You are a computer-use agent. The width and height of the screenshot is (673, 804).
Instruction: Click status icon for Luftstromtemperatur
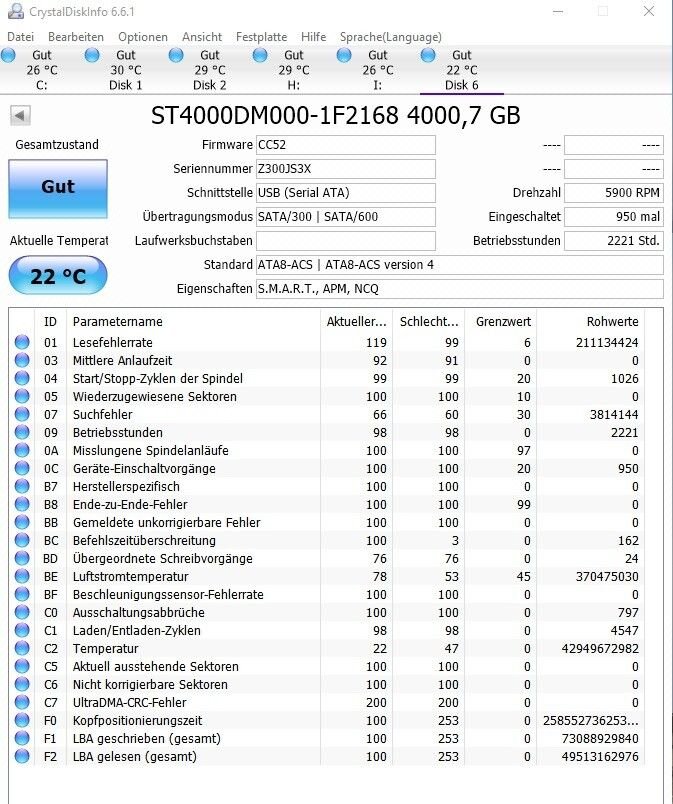coord(22,576)
